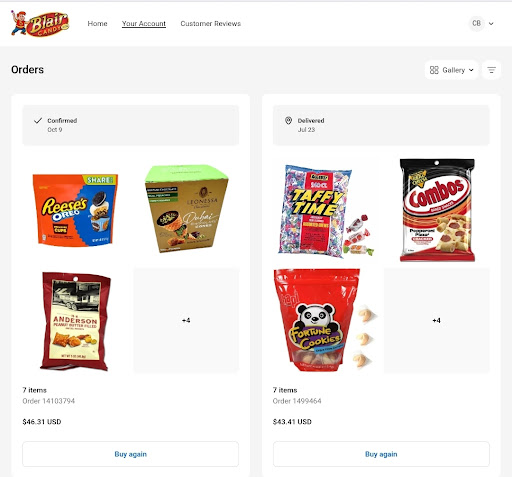View the Fortune Cookies bag image
This screenshot has height=477, width=512.
point(326,320)
